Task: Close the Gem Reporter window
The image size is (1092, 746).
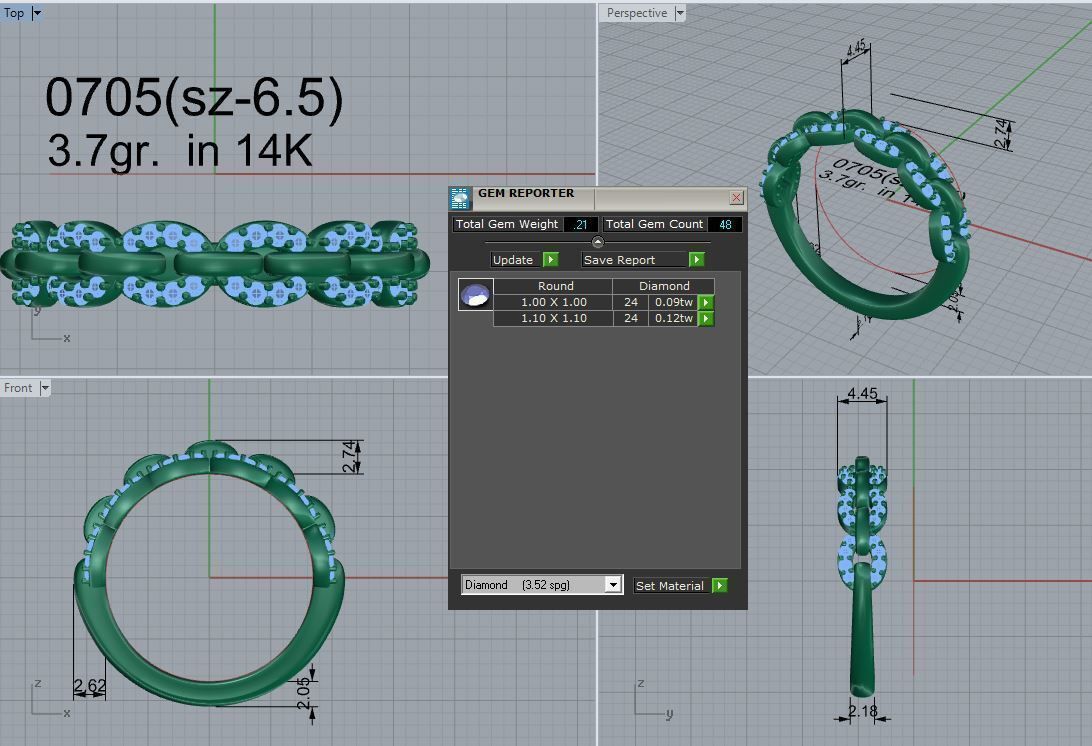Action: point(736,198)
